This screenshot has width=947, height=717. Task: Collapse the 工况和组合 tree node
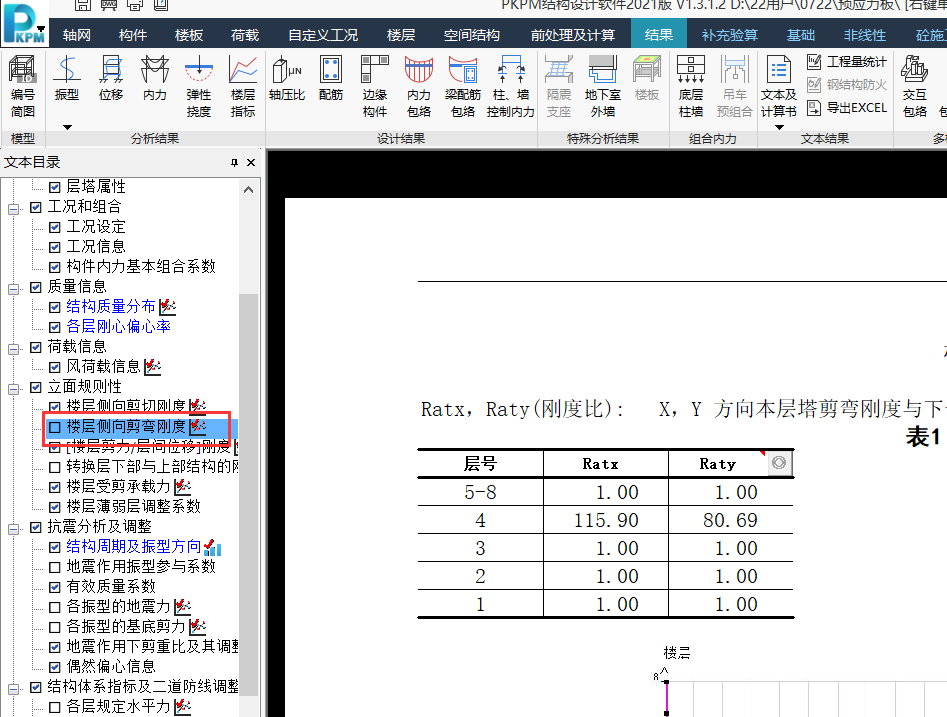13,209
